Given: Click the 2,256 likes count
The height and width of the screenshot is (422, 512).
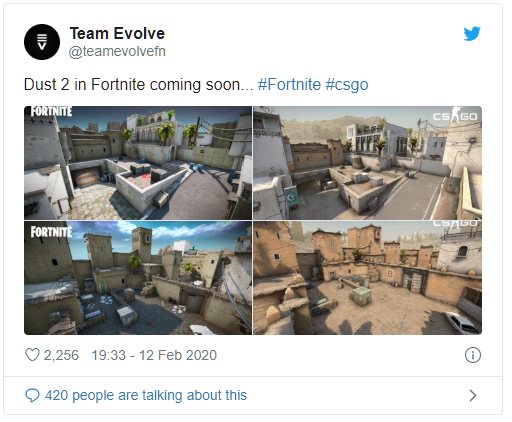Looking at the screenshot, I should [x=61, y=355].
